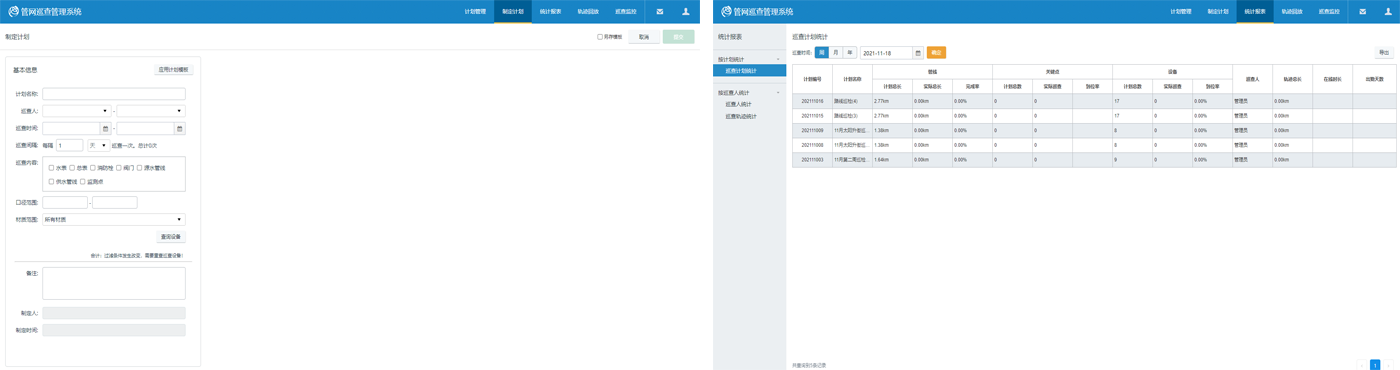Select 计划管理 in right window nav

tap(1181, 12)
